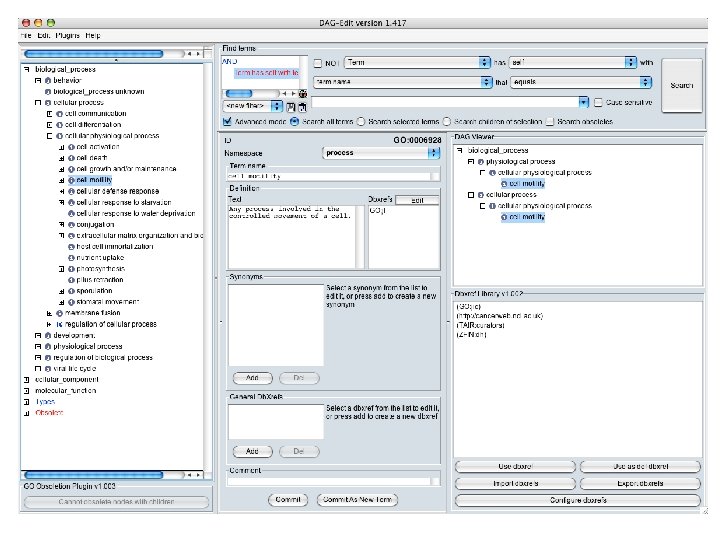Click the icon beside host cell immortalization

pyautogui.click(x=71, y=247)
